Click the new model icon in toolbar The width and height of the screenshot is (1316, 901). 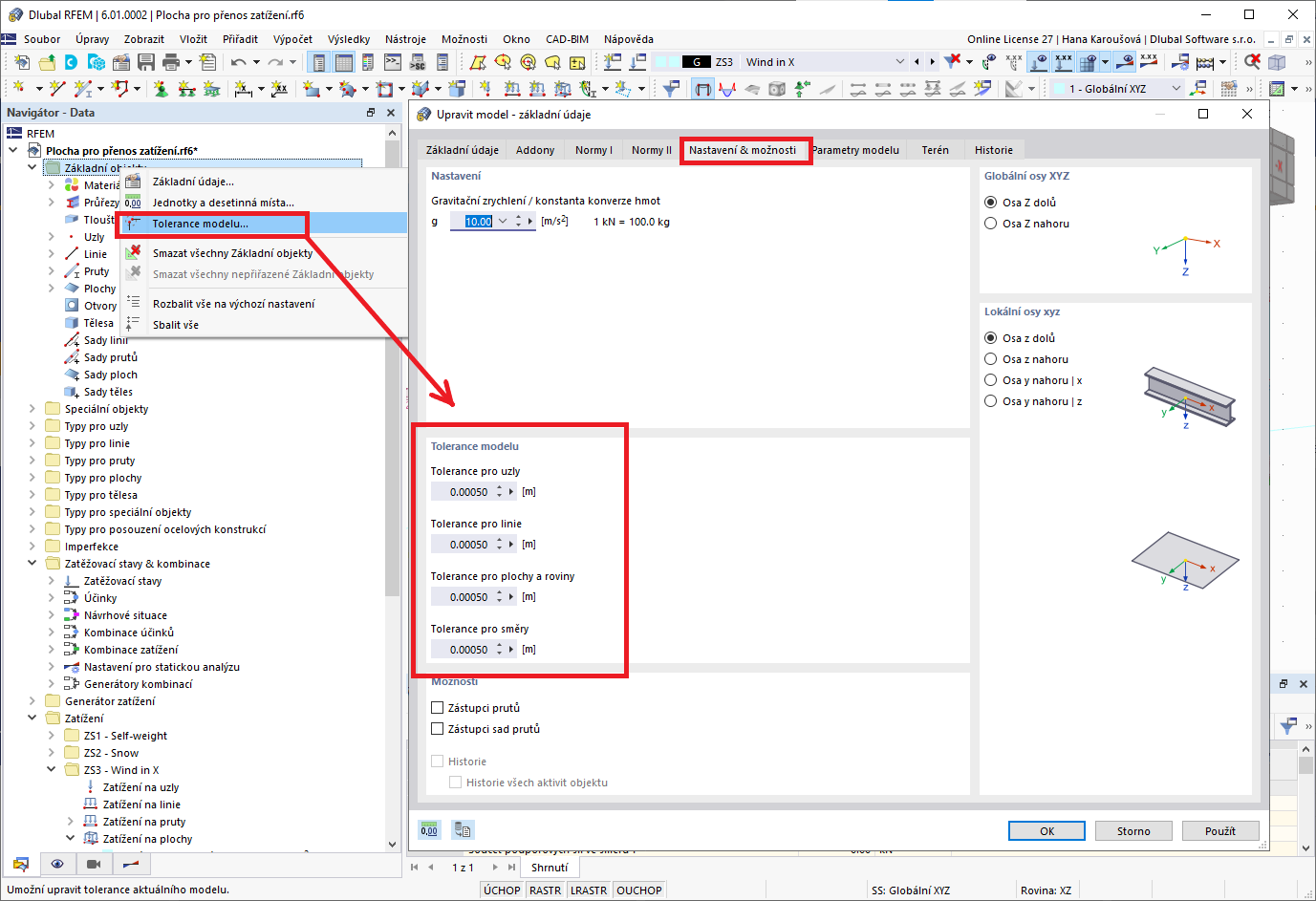tap(22, 62)
